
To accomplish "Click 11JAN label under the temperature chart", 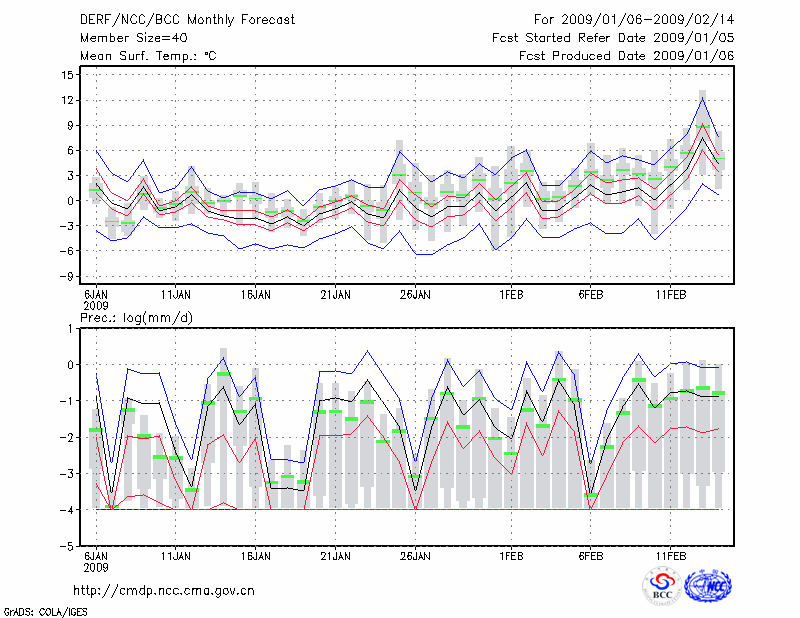I will pyautogui.click(x=176, y=295).
